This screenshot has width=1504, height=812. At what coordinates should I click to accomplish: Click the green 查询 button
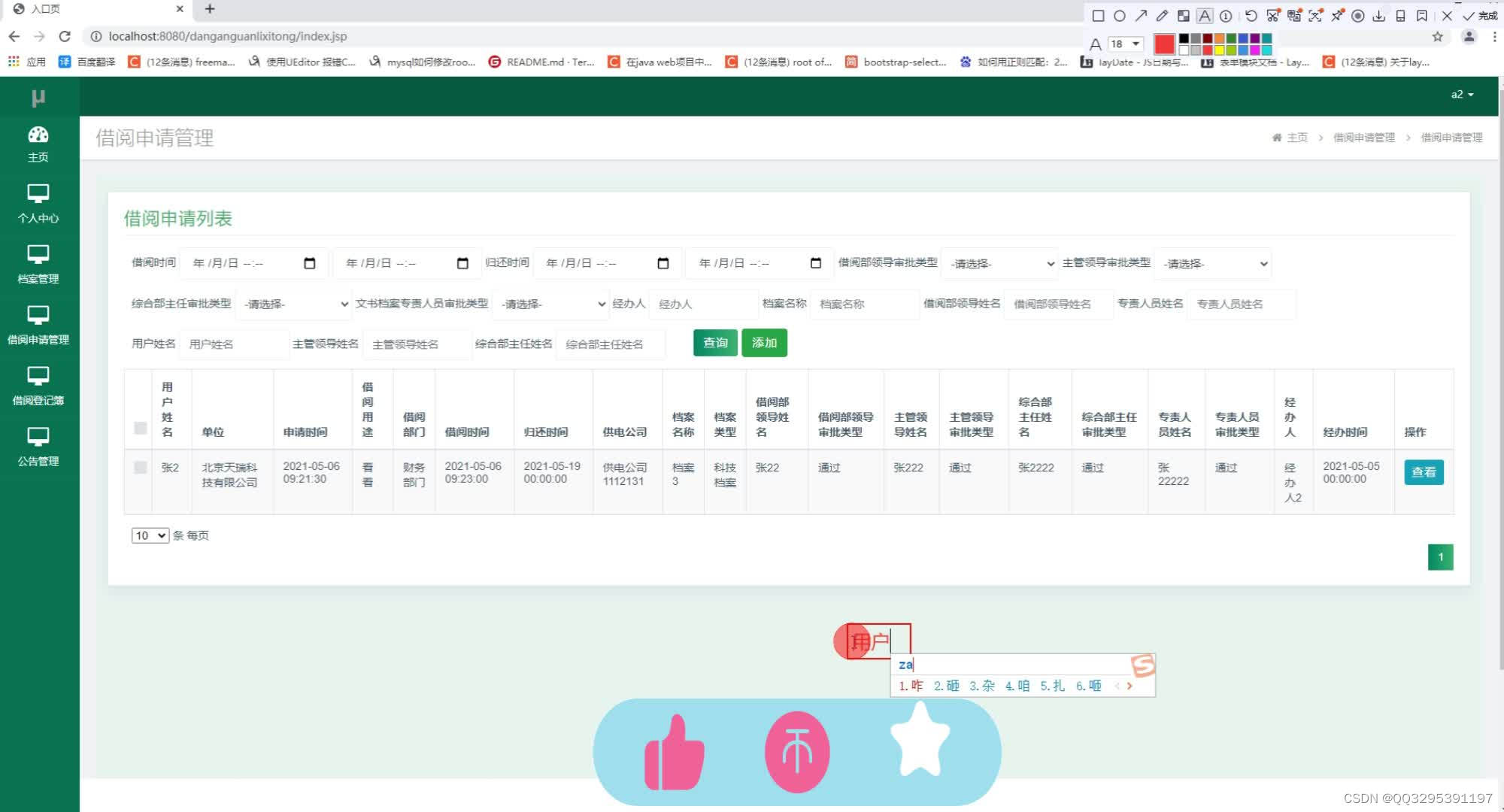pyautogui.click(x=715, y=343)
